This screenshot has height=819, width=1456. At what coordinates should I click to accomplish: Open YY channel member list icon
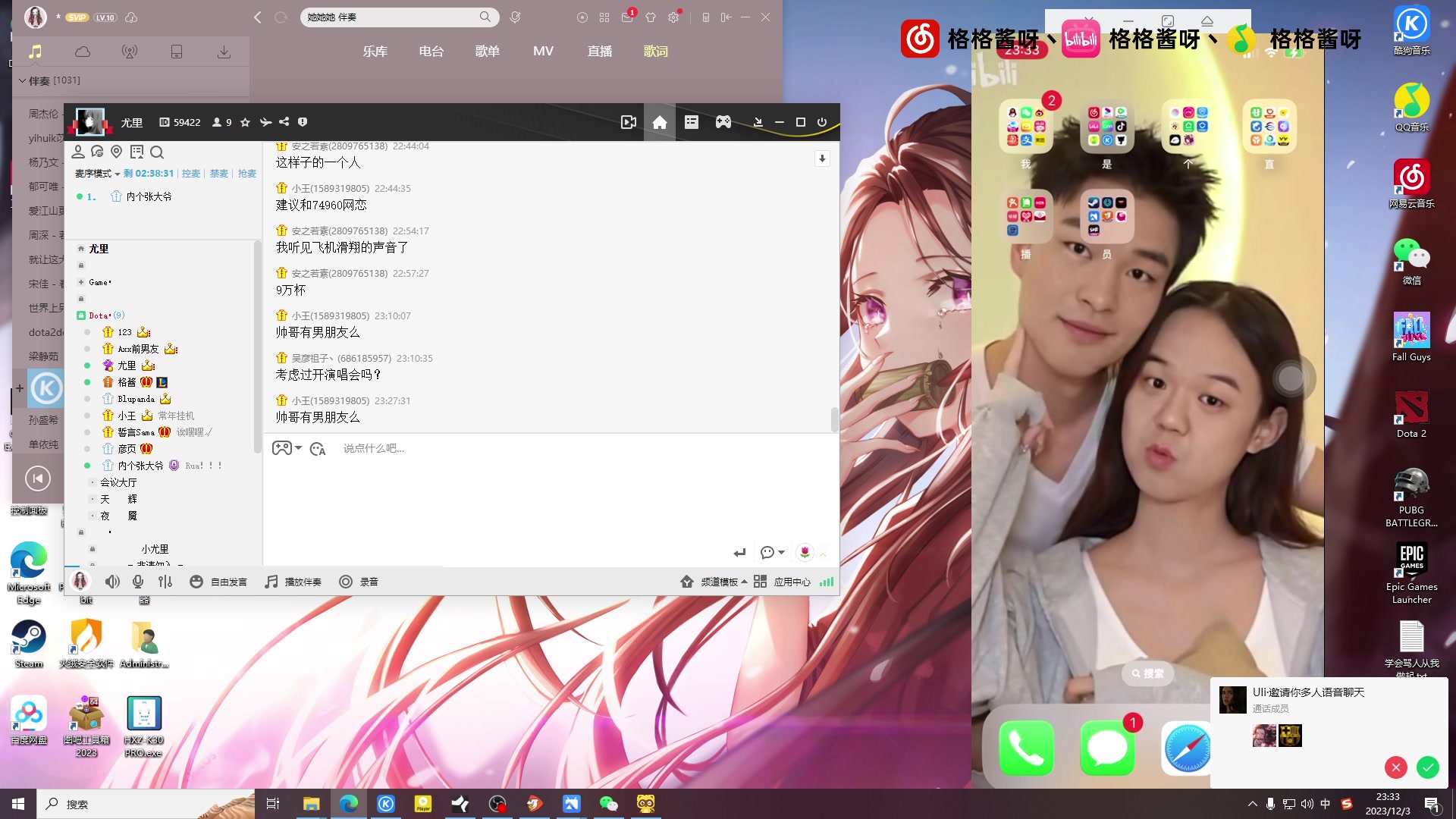(x=78, y=152)
